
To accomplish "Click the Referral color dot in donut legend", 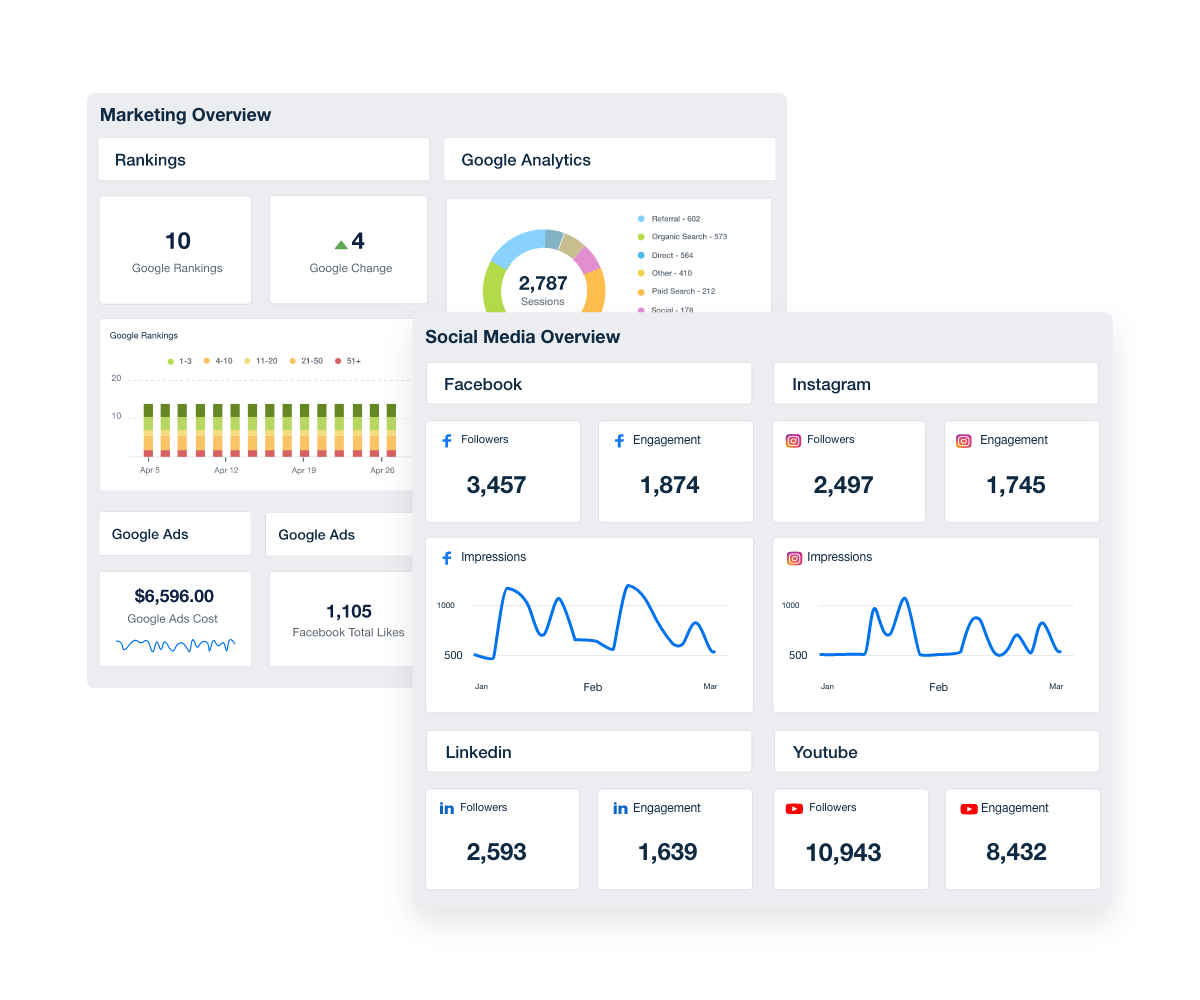I will [641, 218].
